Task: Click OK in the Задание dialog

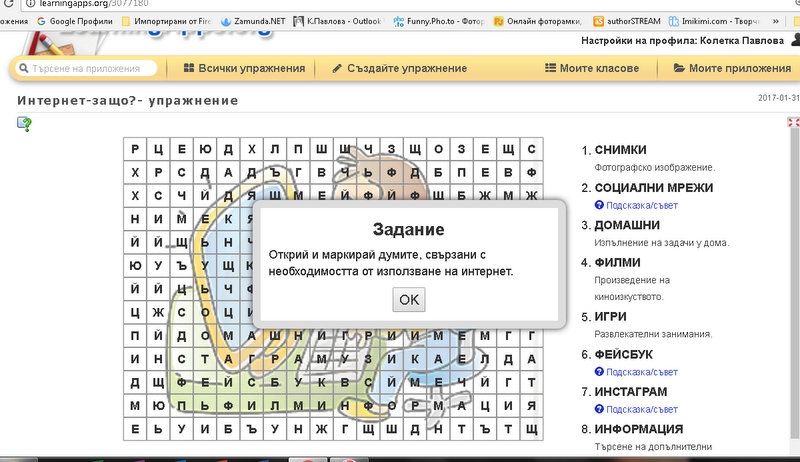Action: click(x=409, y=299)
